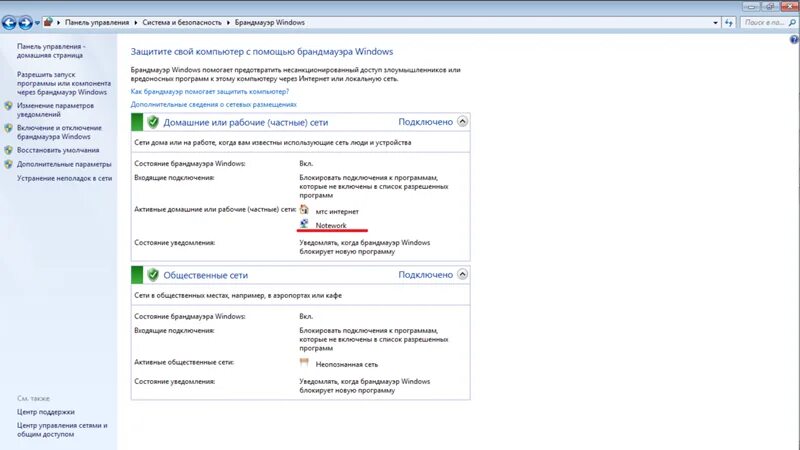Viewport: 800px width, 450px height.
Task: Open 'Центр поддержки' link
Action: pos(45,412)
